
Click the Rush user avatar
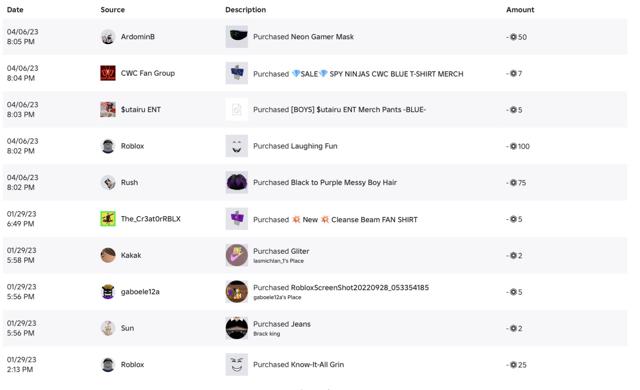point(108,182)
